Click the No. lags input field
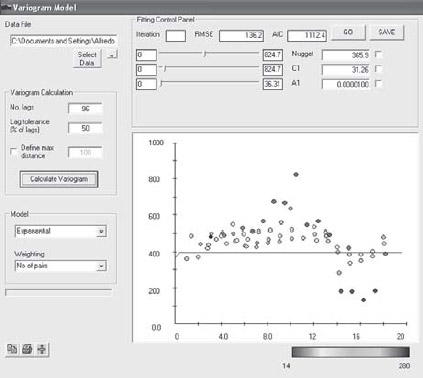Viewport: 423px width, 378px height. pyautogui.click(x=85, y=109)
